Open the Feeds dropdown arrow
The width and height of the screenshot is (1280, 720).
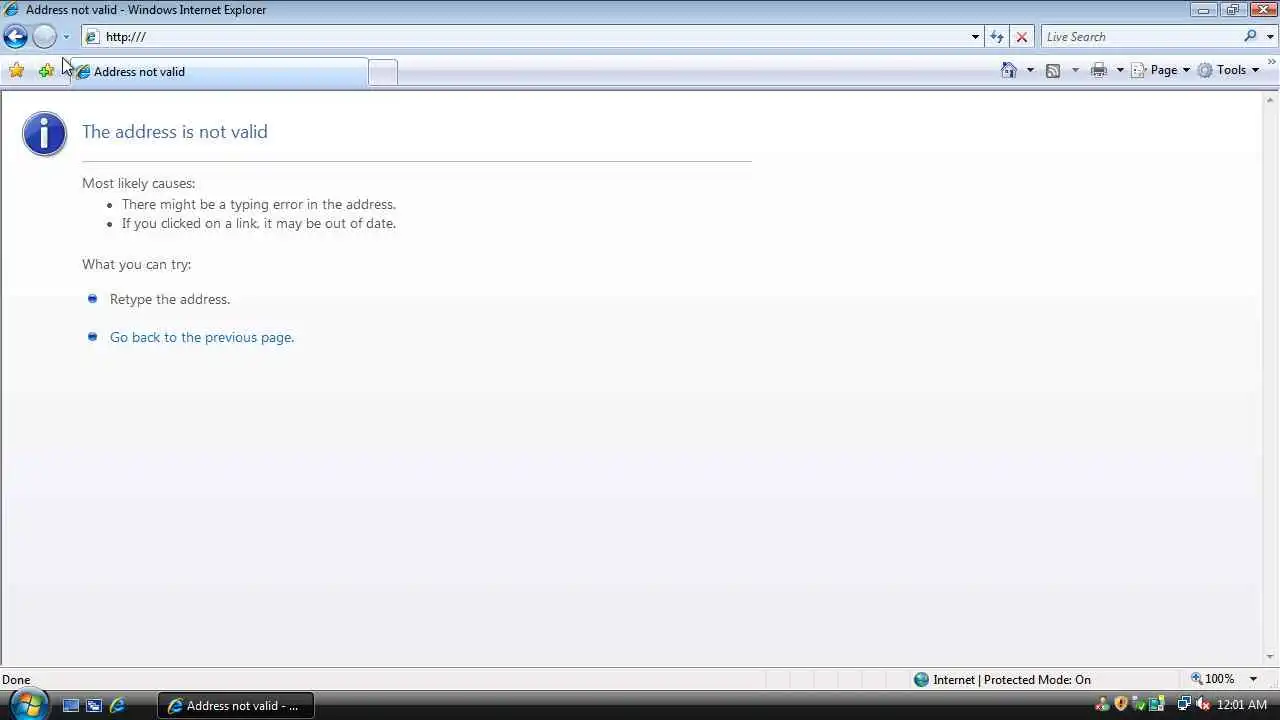point(1075,70)
